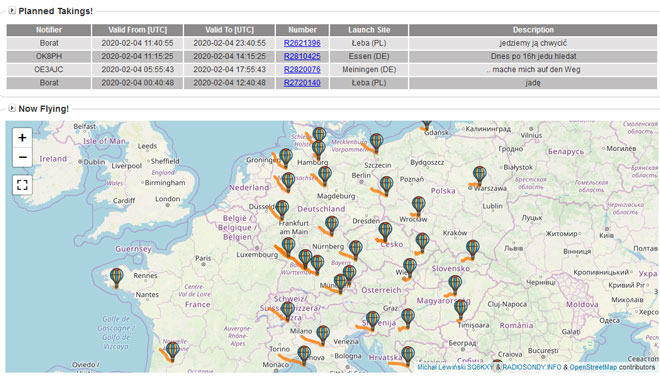Select balloon marker near Rennes
The image size is (660, 378).
pos(117,278)
